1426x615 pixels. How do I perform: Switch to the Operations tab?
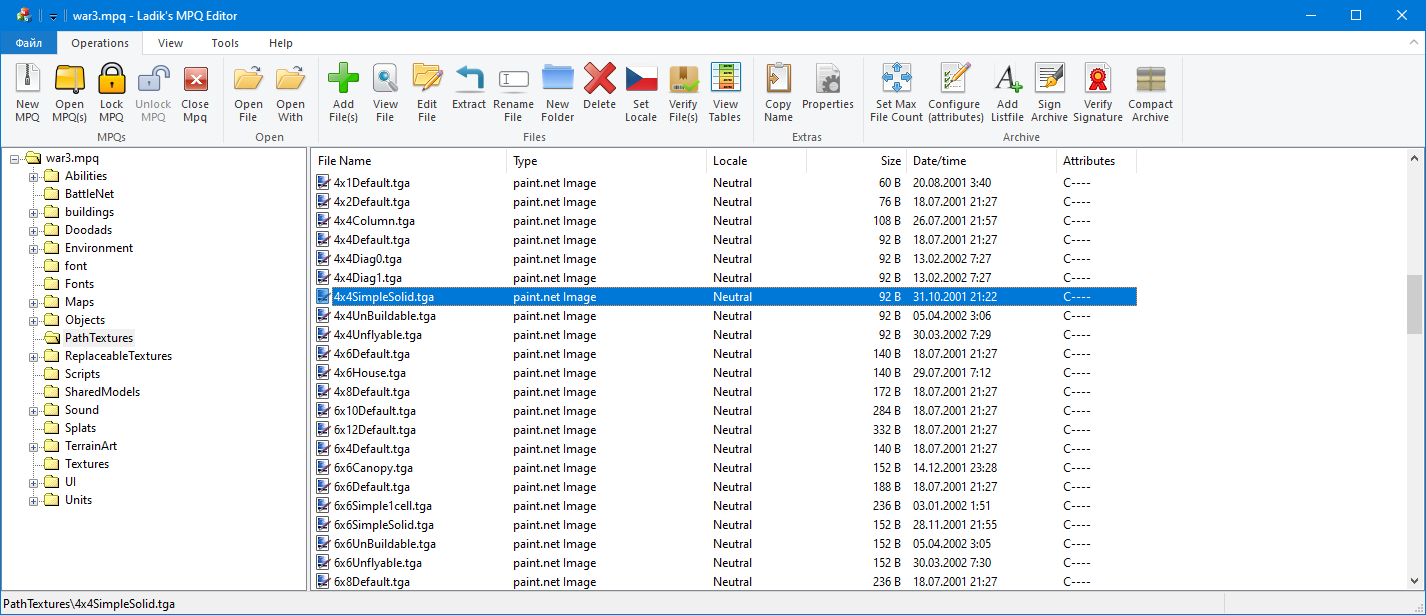click(100, 43)
